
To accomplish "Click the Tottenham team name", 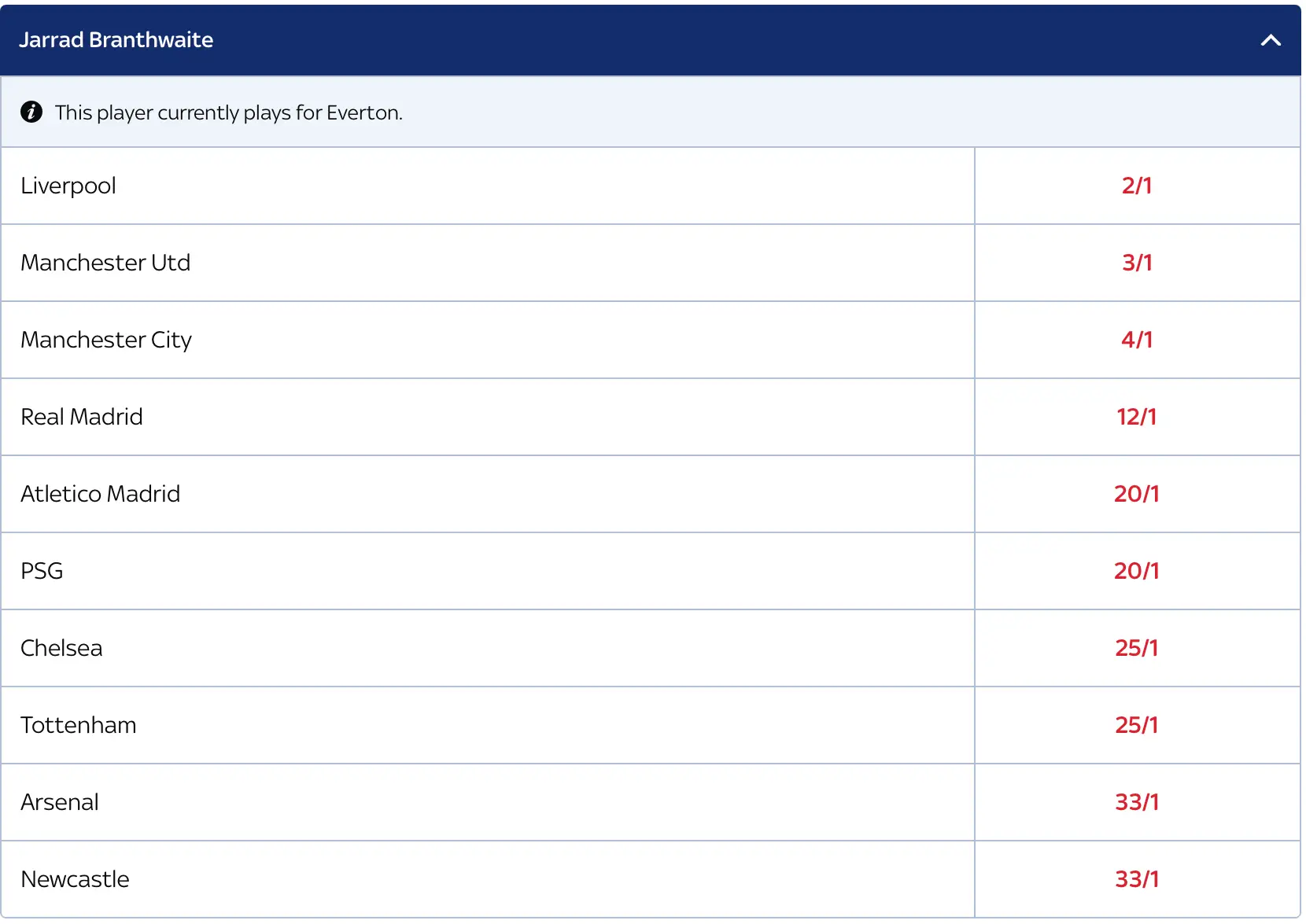I will tap(79, 725).
